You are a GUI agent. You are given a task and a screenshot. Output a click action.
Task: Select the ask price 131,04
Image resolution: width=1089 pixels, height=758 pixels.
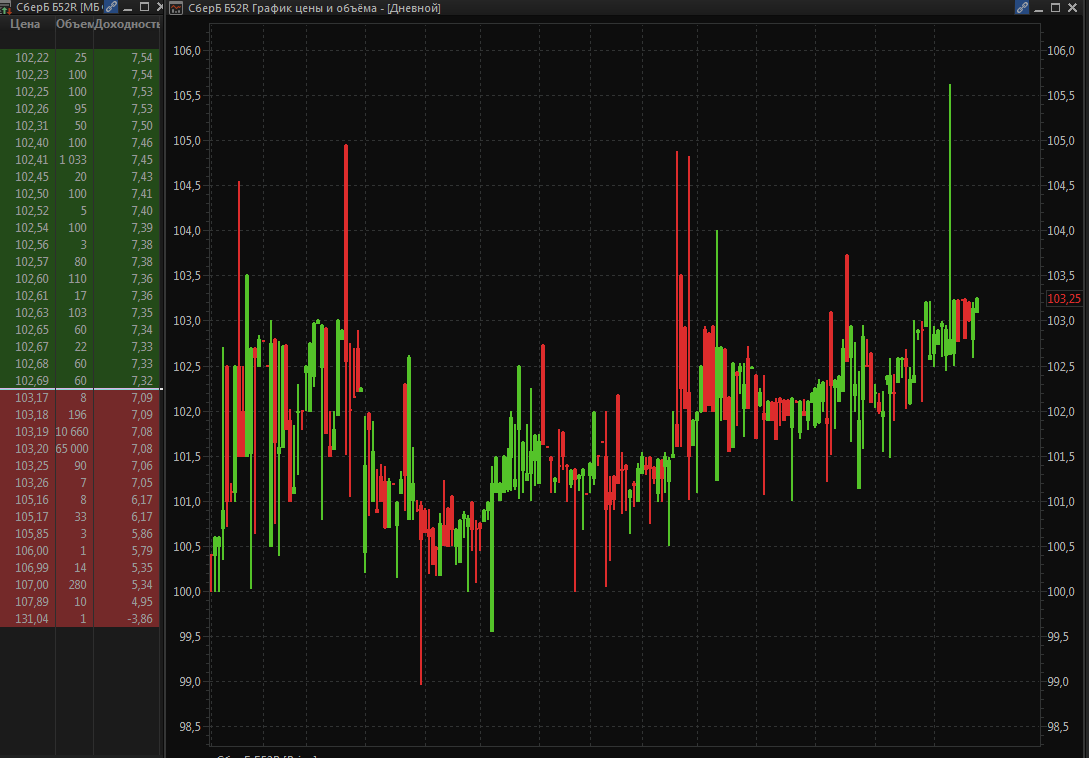(32, 620)
